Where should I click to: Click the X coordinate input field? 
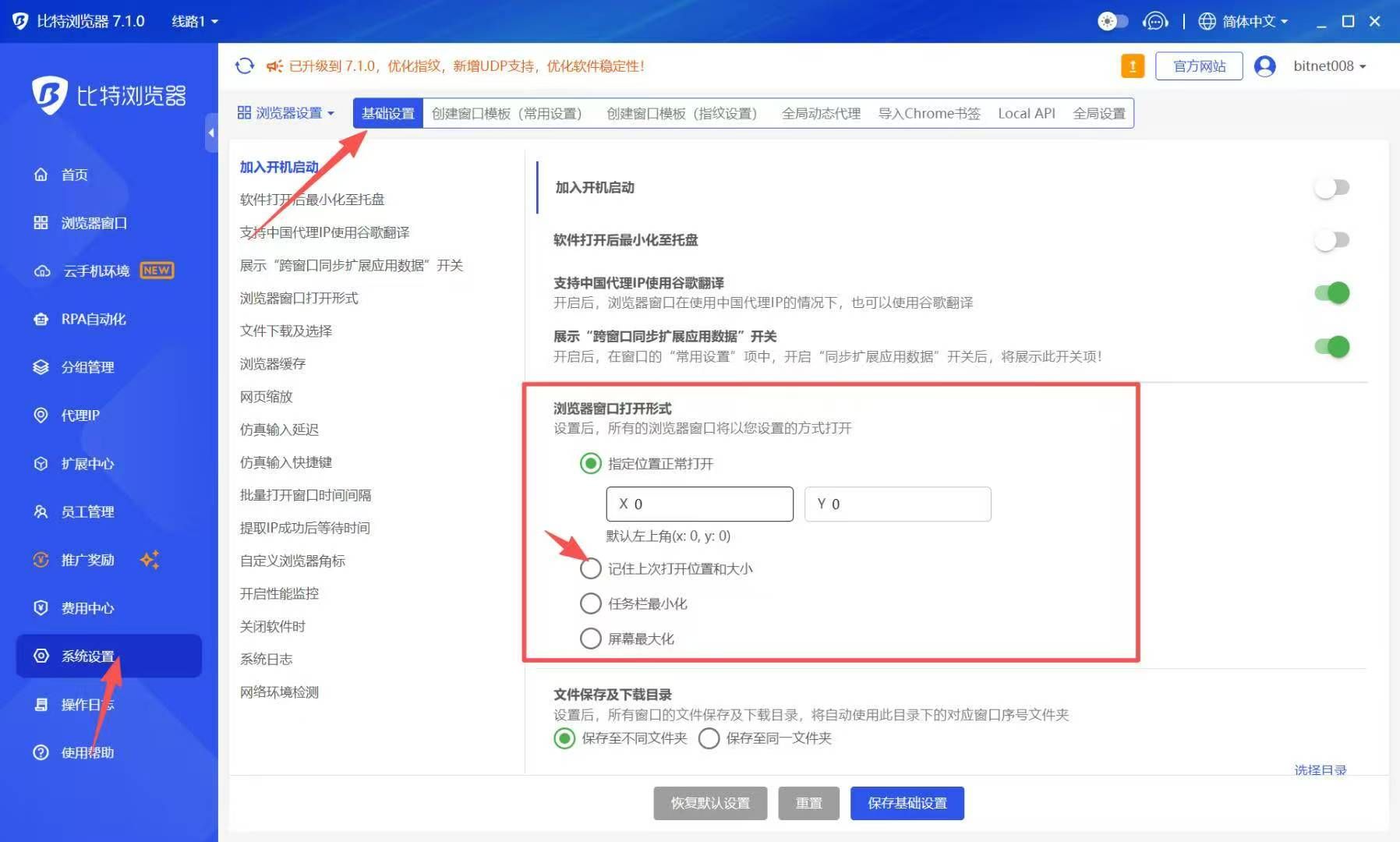tap(698, 504)
